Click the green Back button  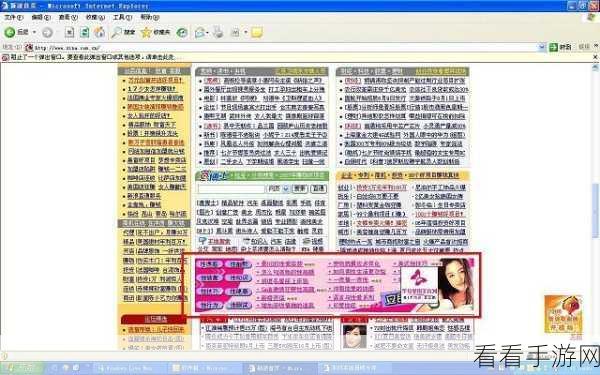[x=16, y=32]
